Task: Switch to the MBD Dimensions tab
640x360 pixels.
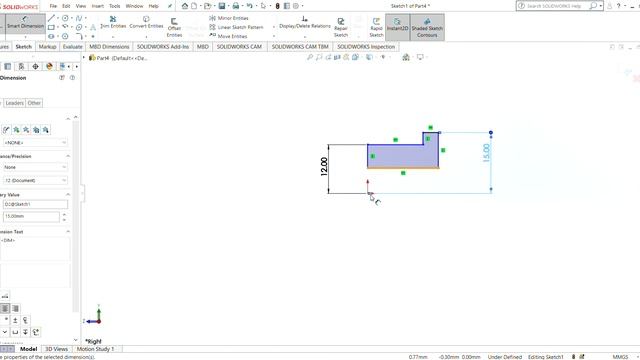Action: [109, 47]
